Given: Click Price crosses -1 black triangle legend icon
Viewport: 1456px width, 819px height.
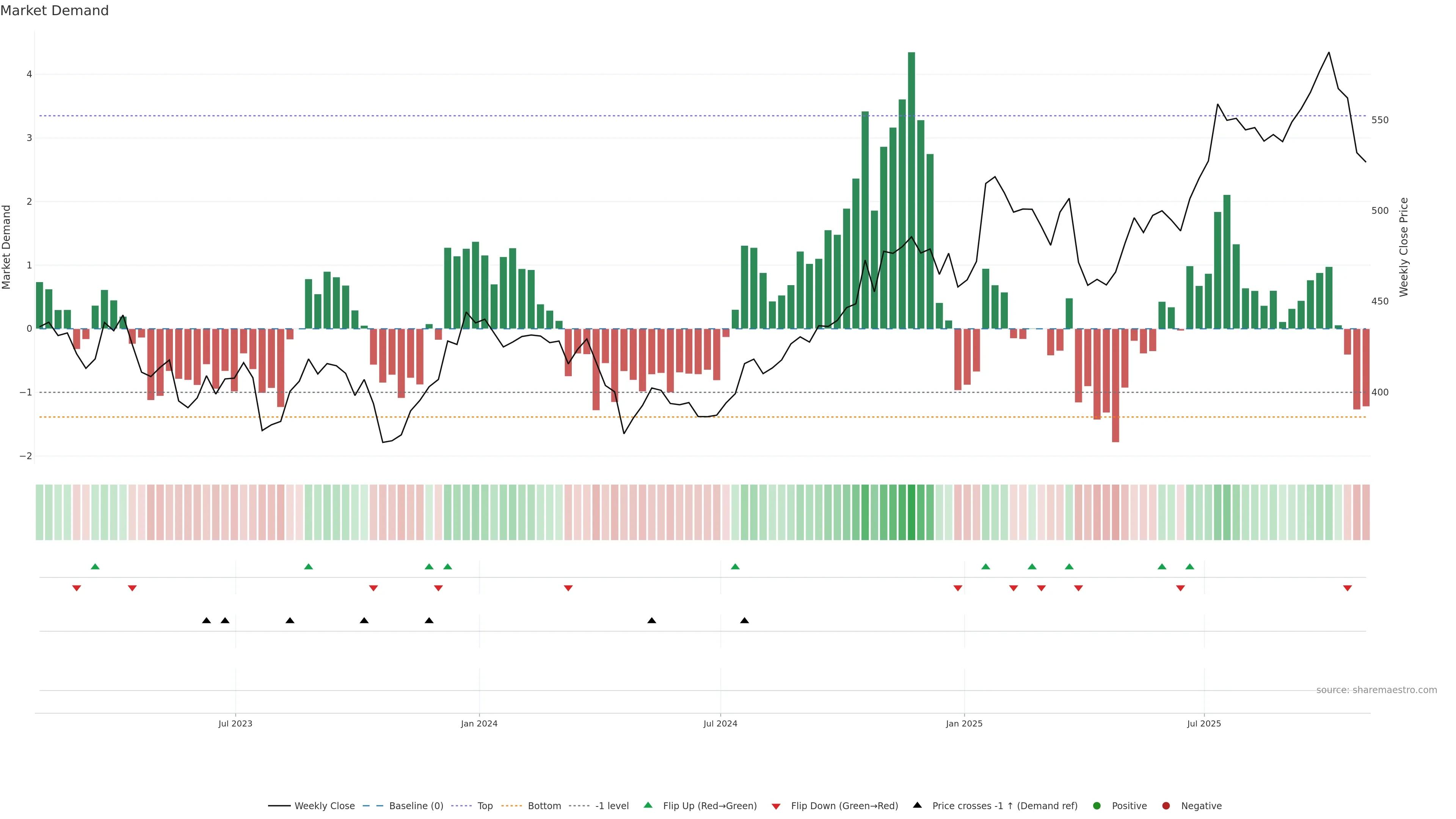Looking at the screenshot, I should 917,805.
